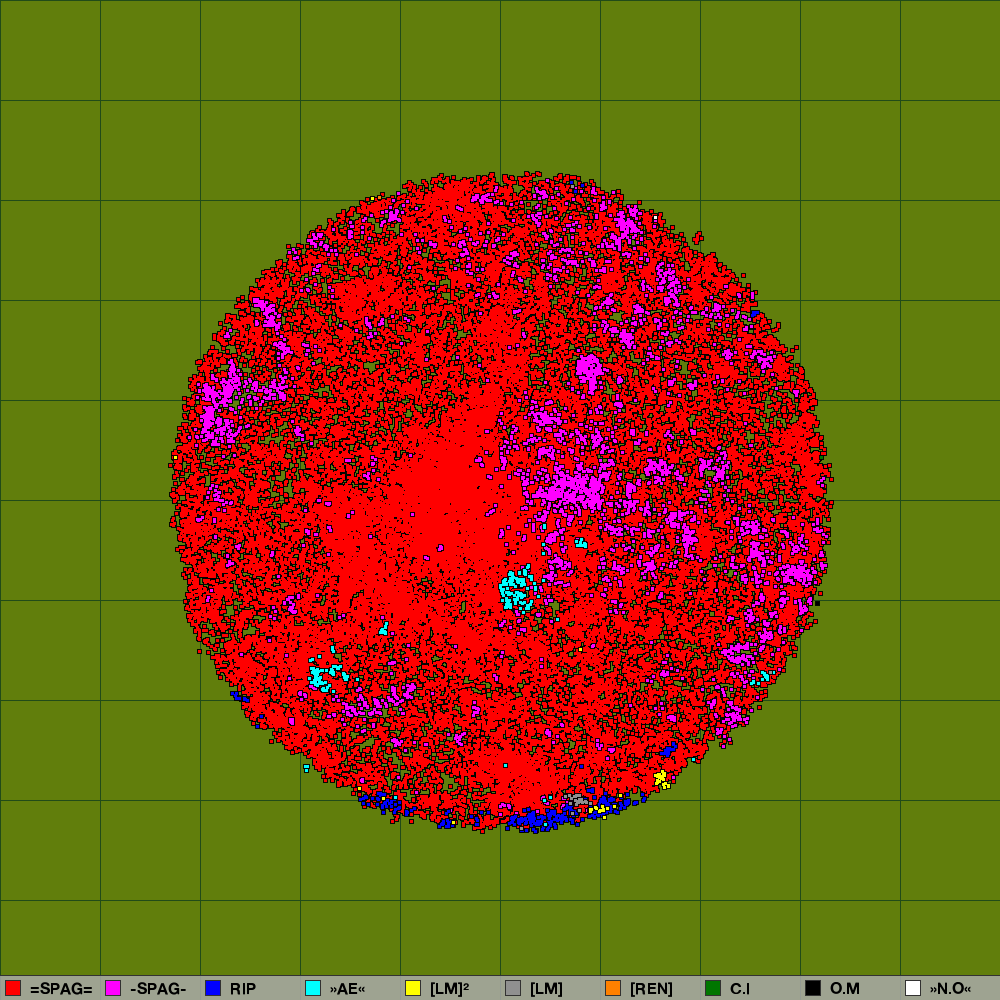Select the [REN] legend label
Viewport: 1000px width, 1000px height.
coord(651,989)
